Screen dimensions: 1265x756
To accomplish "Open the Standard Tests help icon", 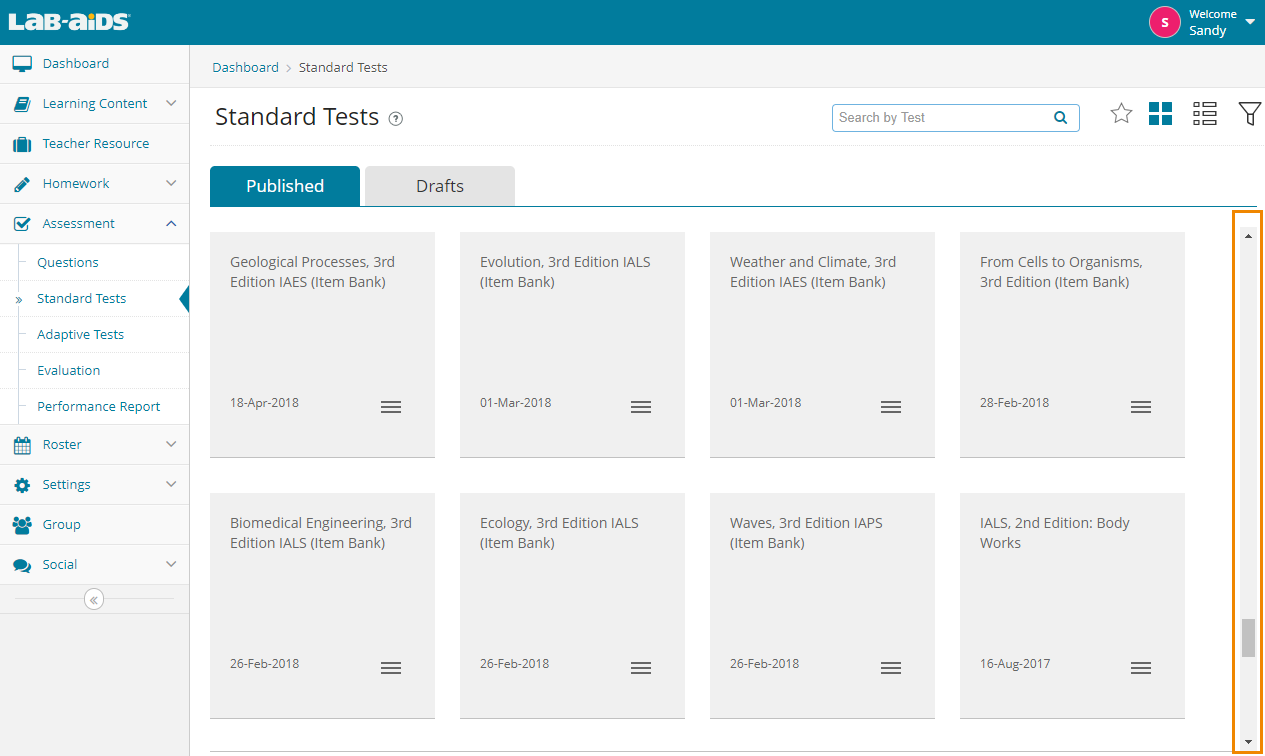I will (x=396, y=119).
